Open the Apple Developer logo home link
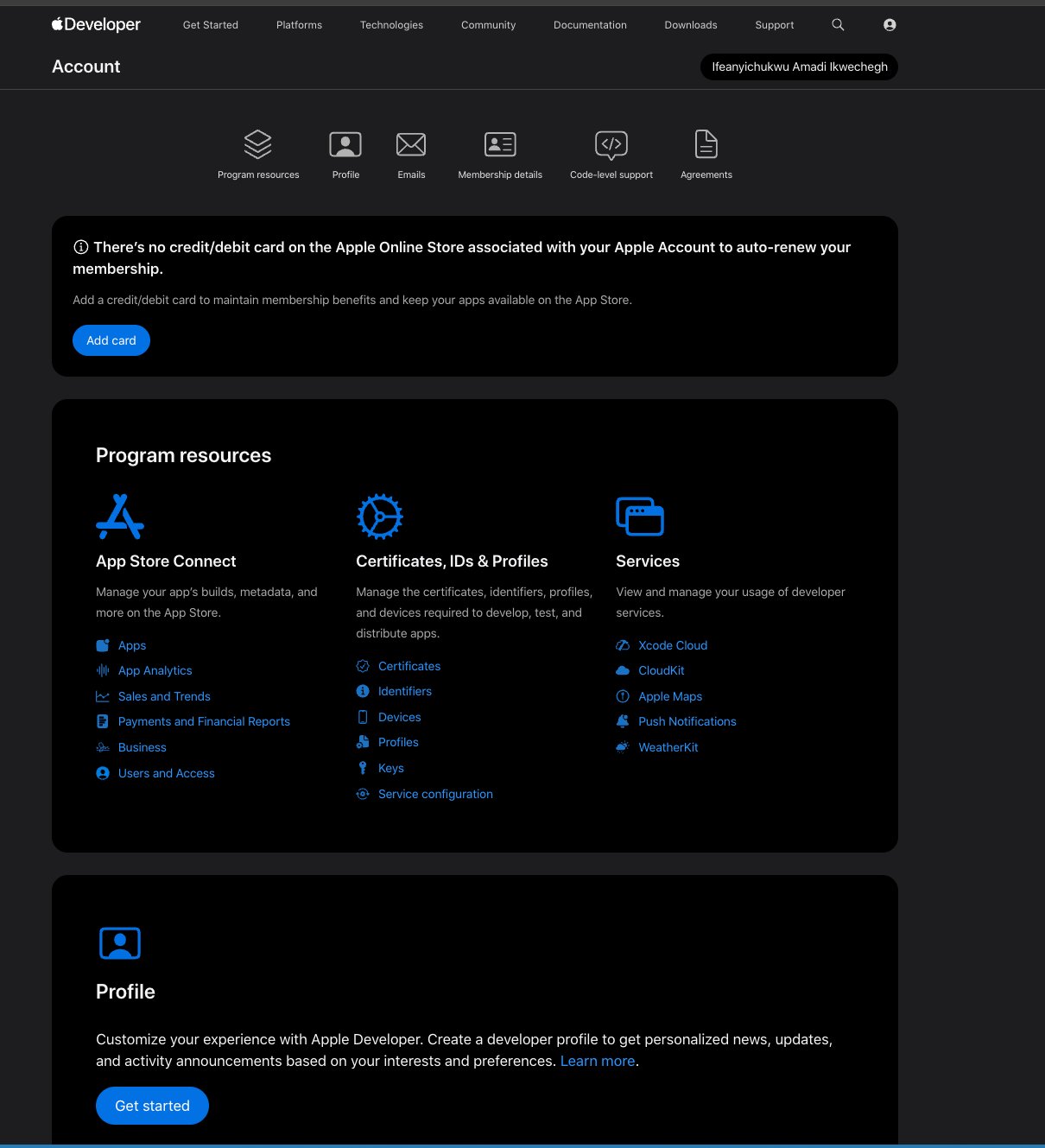The width and height of the screenshot is (1045, 1148). tap(96, 24)
